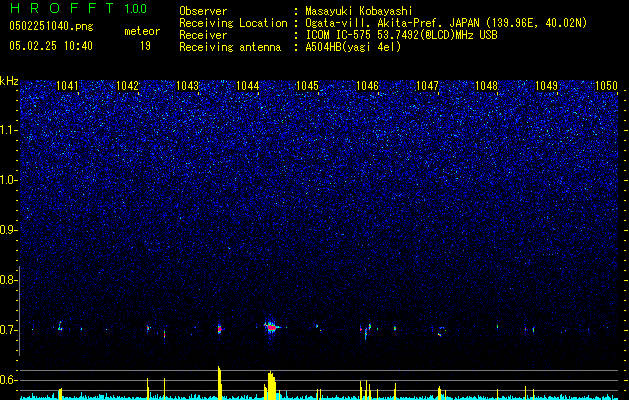Click the 1.0 kHz frequency axis label

click(8, 180)
